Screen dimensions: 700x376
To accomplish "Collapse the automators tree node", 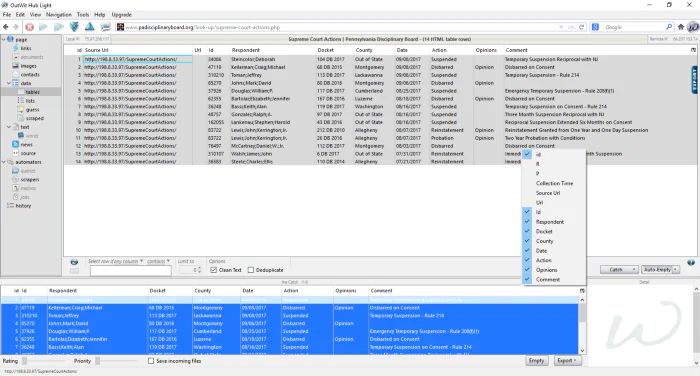I will pyautogui.click(x=4, y=162).
